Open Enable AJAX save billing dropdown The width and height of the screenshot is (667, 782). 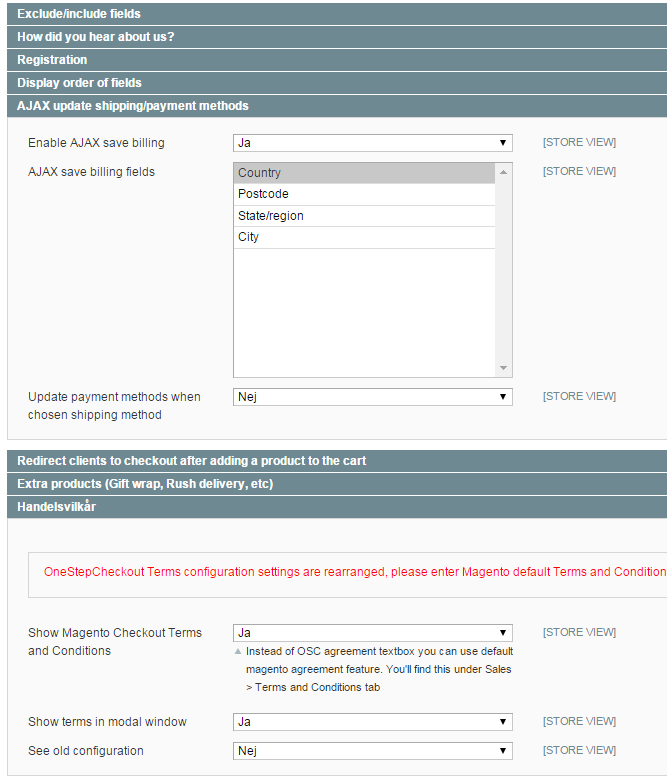pos(372,143)
